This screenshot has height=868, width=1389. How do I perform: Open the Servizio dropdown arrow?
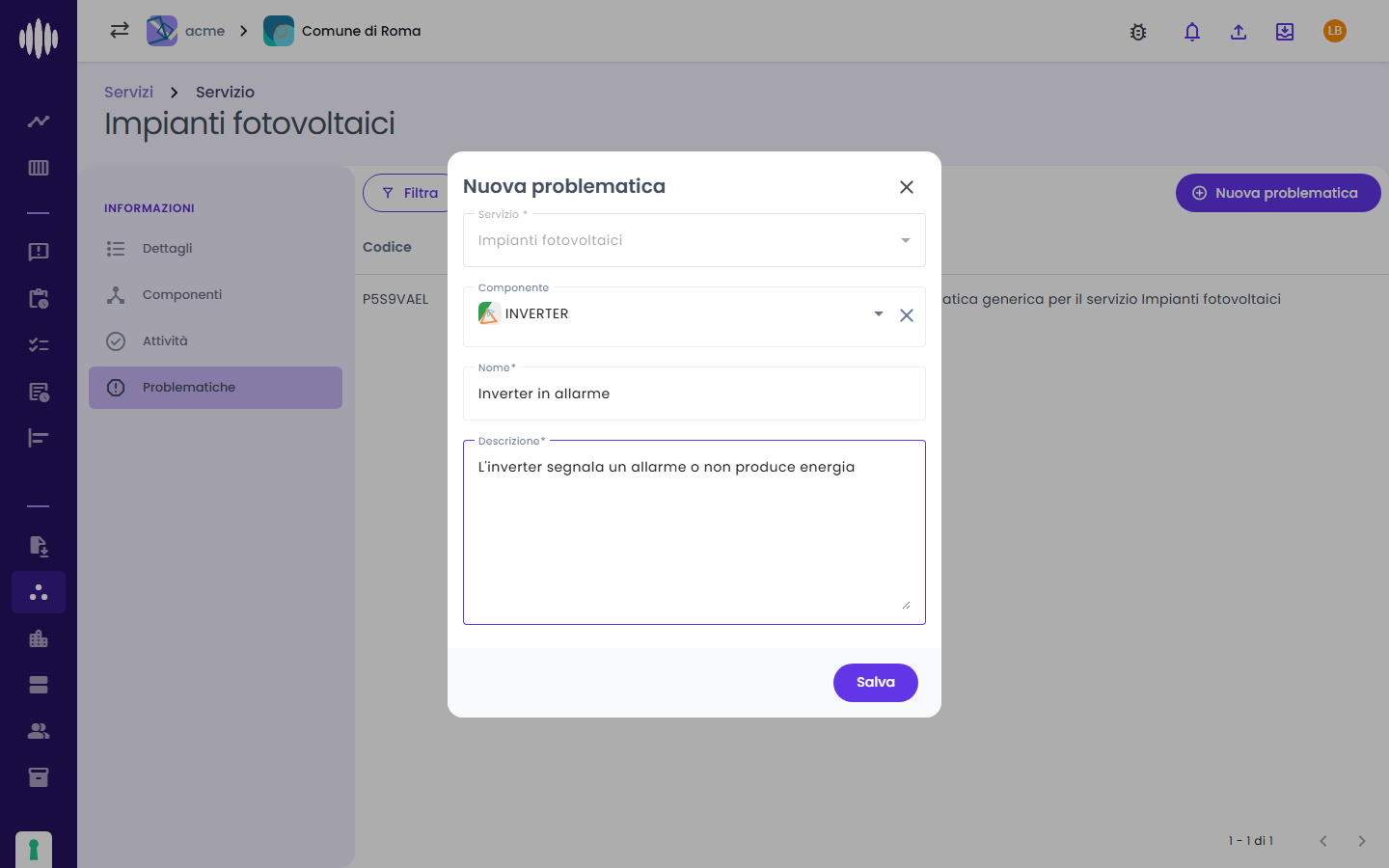click(x=906, y=240)
